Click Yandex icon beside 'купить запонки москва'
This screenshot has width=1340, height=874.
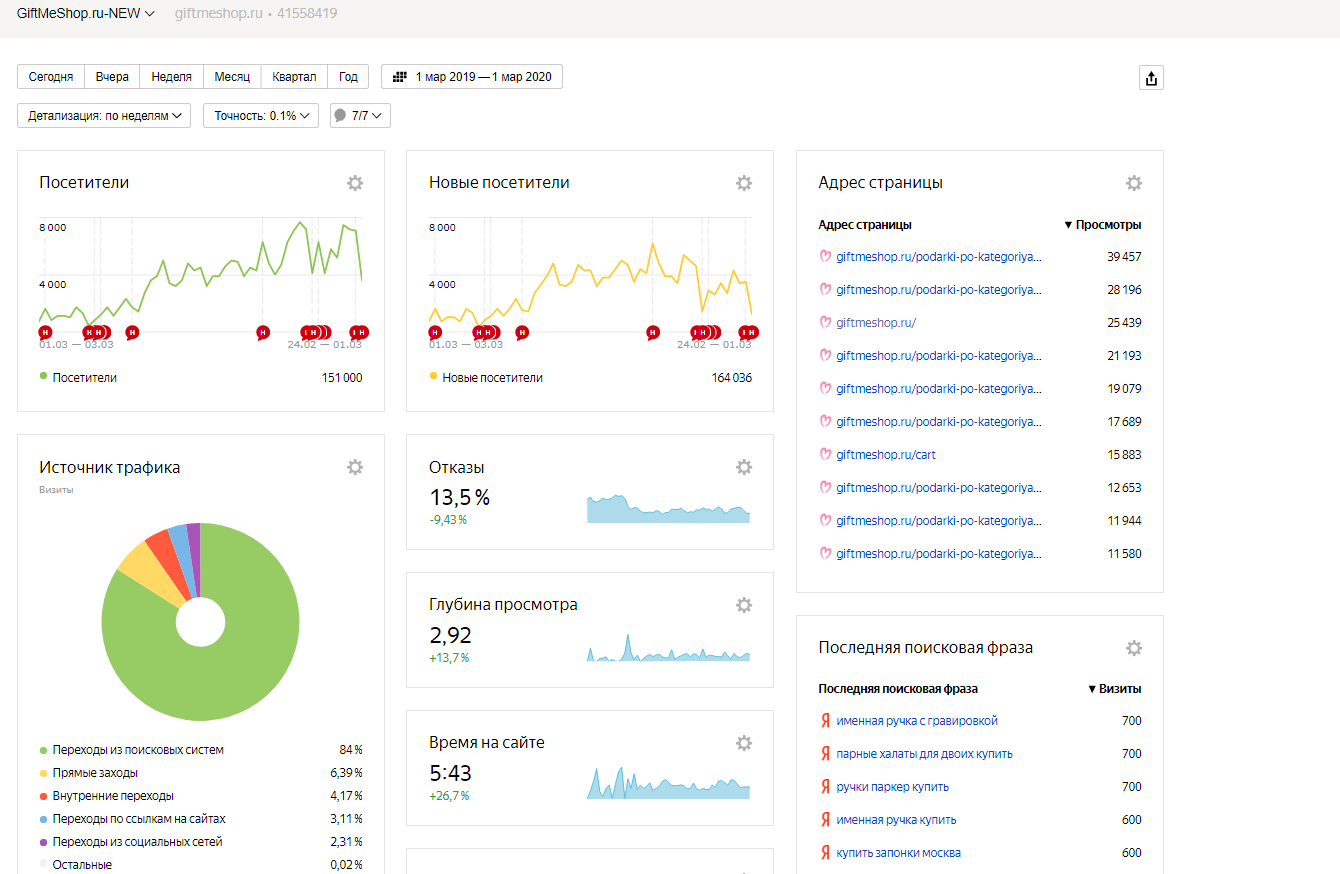point(825,853)
